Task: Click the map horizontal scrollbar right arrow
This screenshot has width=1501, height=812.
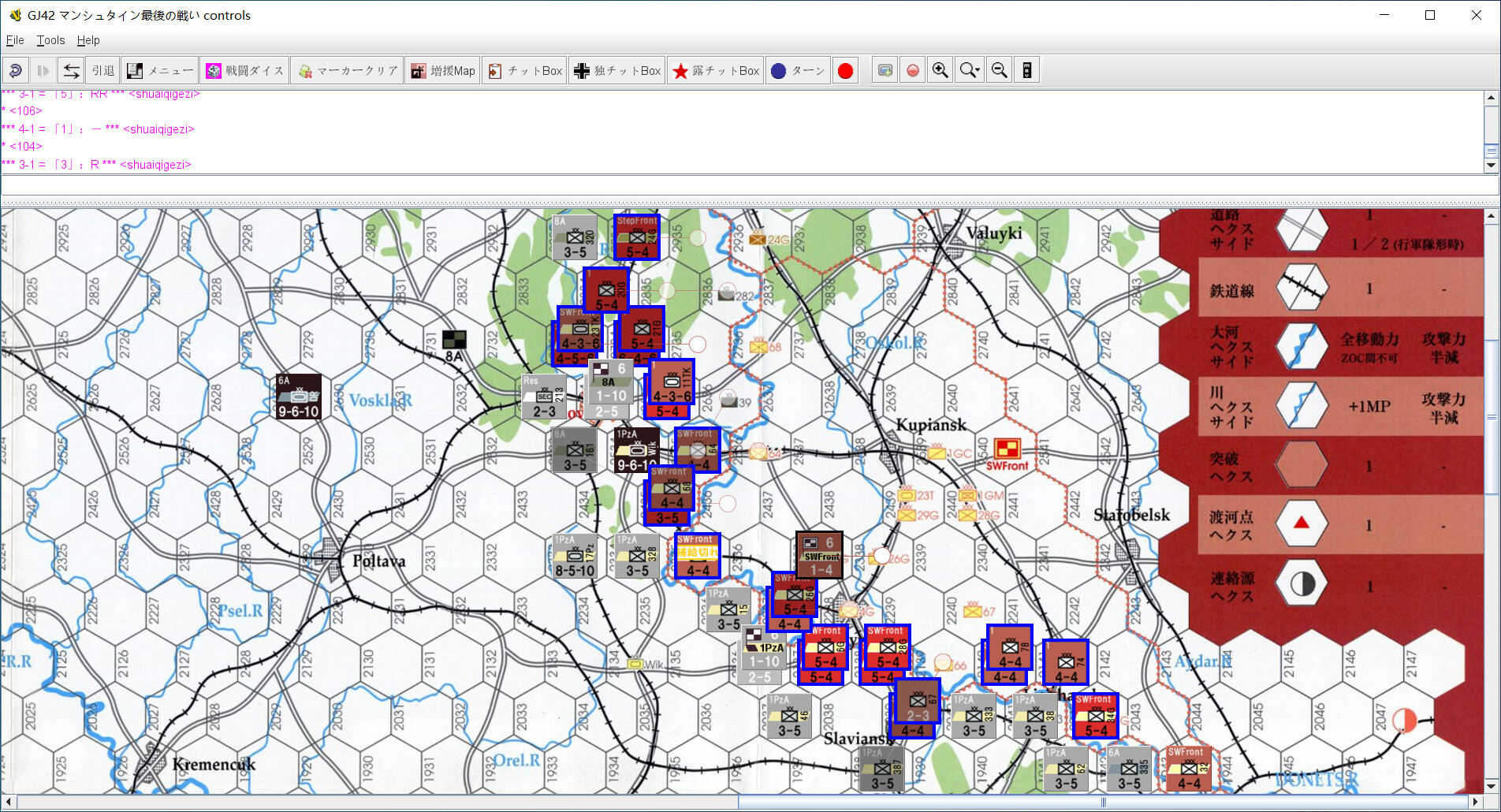Action: pos(1477,802)
